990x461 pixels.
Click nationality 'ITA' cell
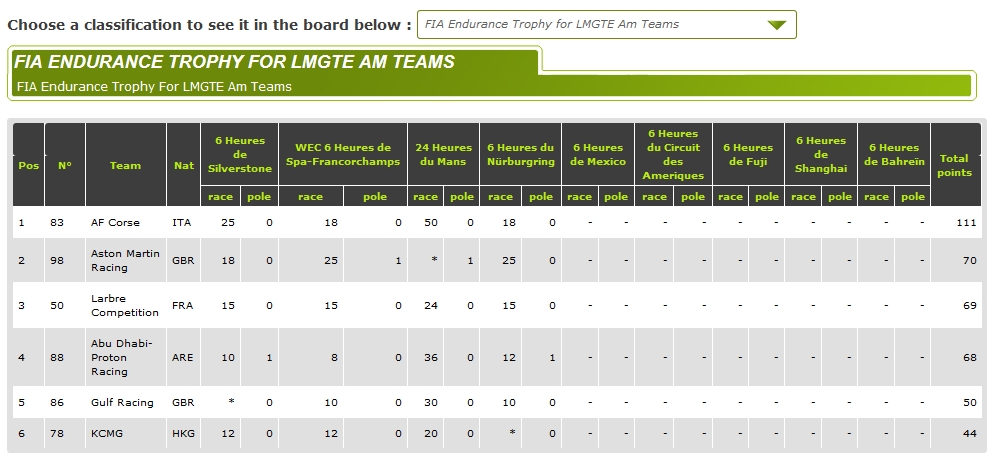[x=181, y=222]
